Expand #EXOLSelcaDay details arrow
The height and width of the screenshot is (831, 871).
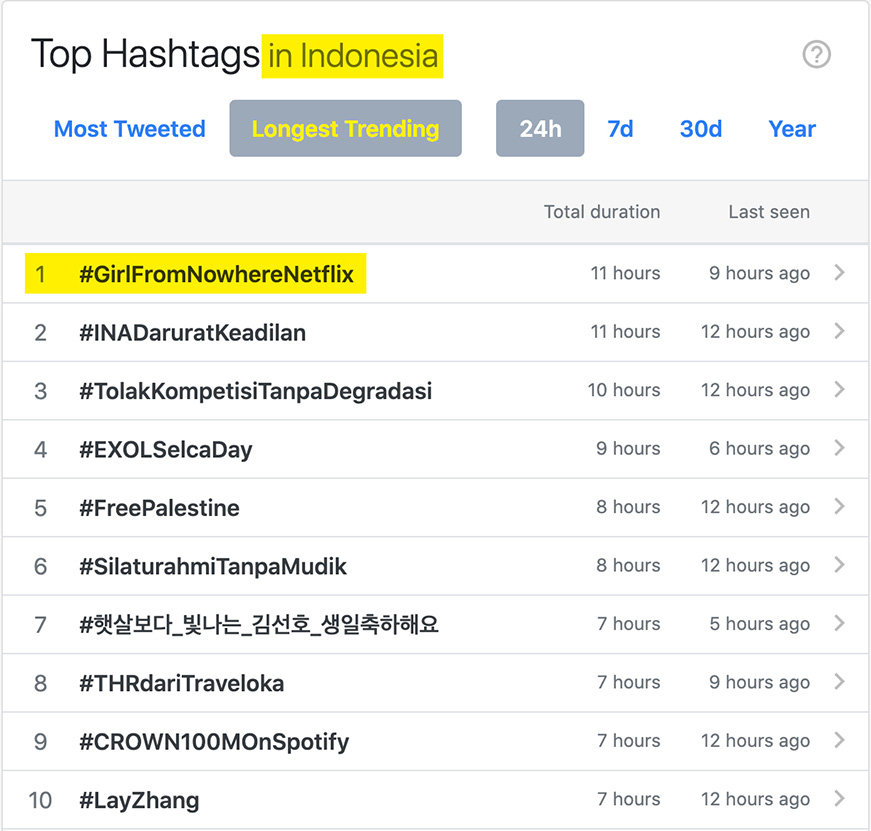[x=839, y=448]
